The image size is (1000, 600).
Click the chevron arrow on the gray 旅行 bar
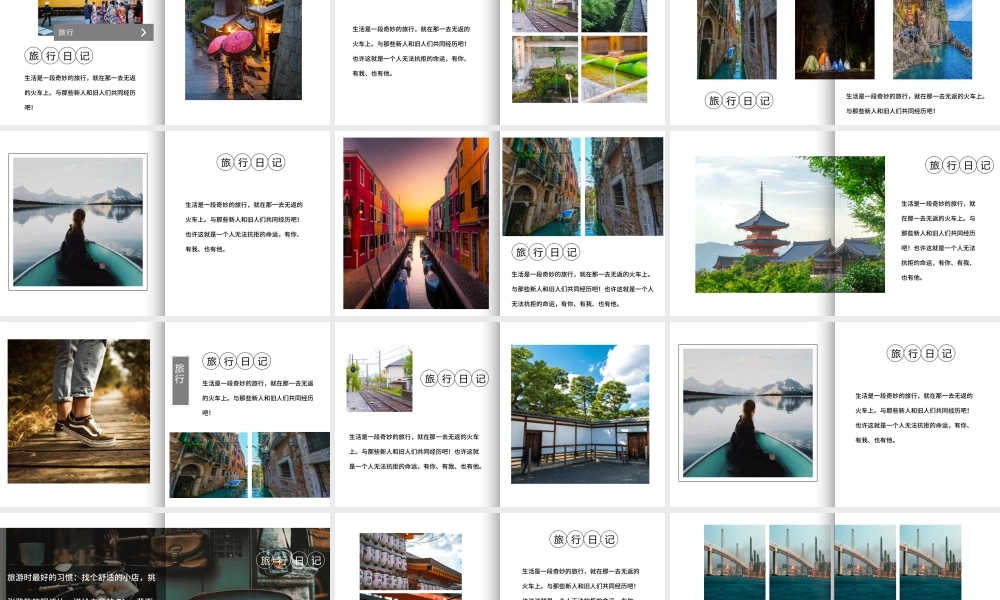(x=143, y=32)
